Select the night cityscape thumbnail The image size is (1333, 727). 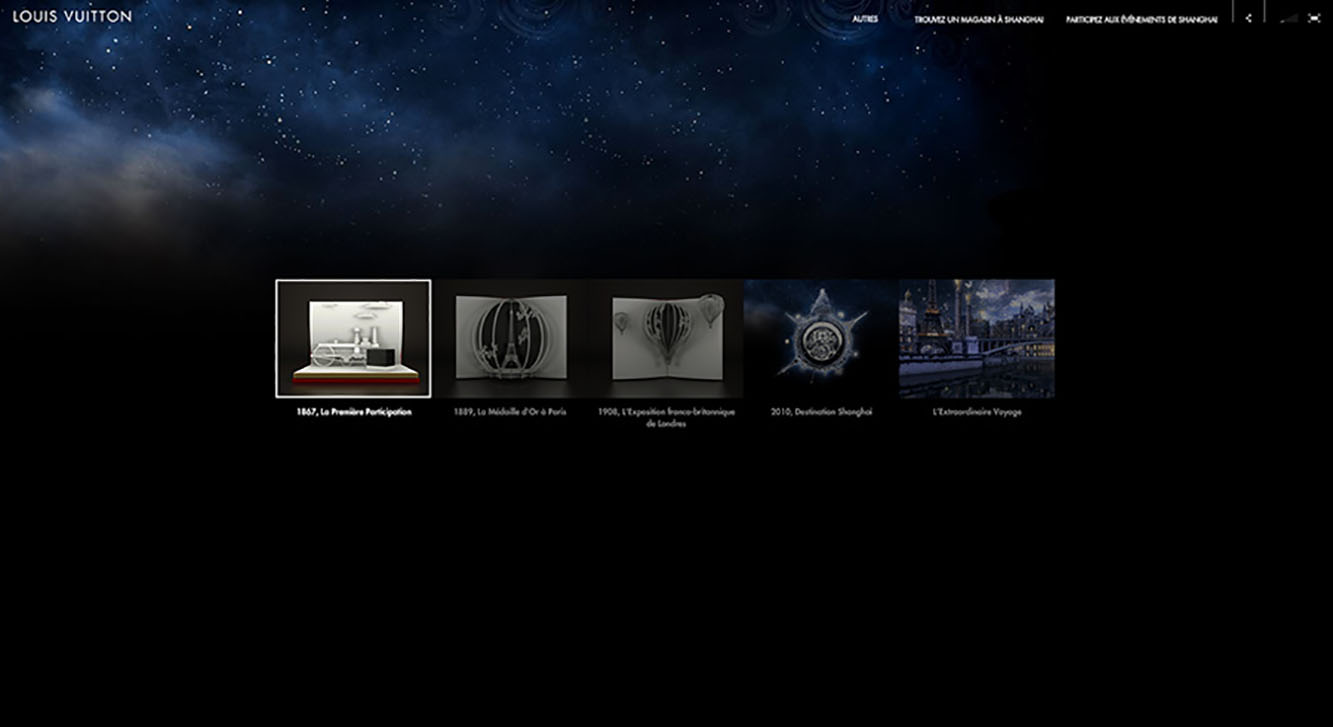click(x=976, y=338)
